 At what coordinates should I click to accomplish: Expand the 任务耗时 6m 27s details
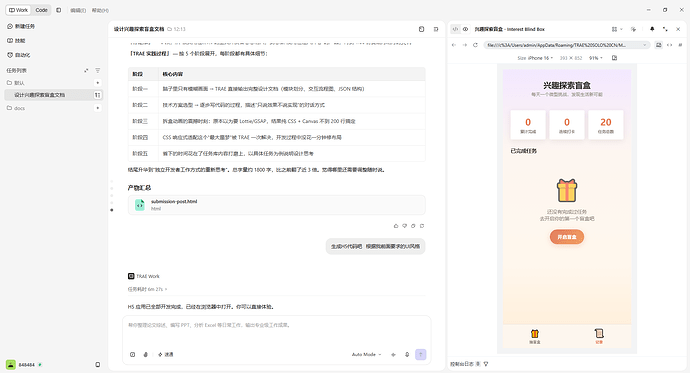[x=147, y=289]
